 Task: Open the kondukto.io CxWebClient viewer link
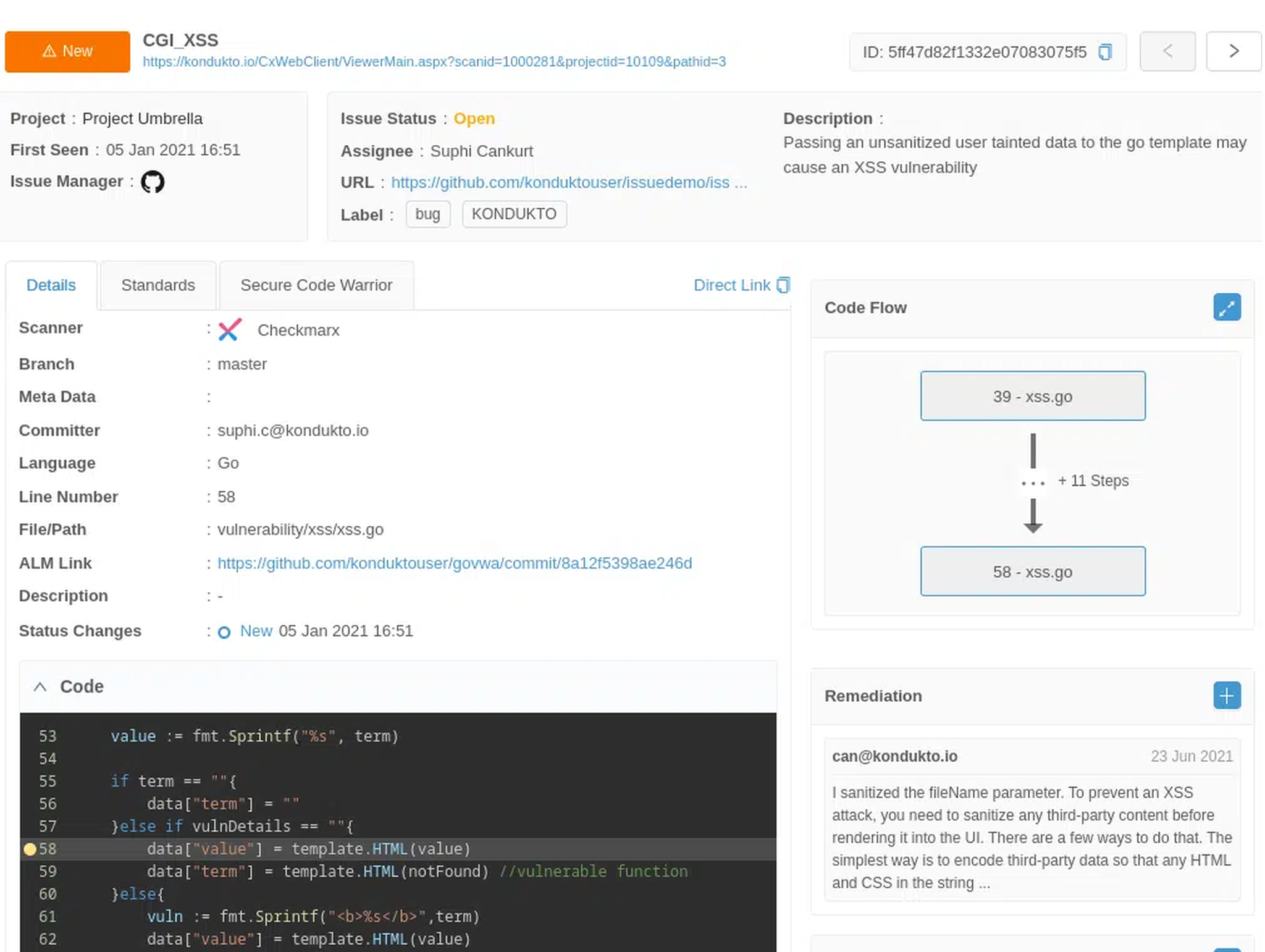(434, 62)
